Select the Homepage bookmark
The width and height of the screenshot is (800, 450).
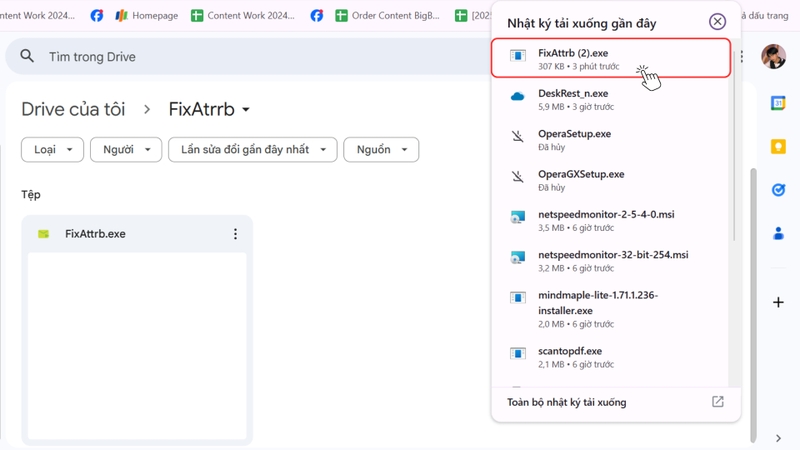click(x=146, y=15)
